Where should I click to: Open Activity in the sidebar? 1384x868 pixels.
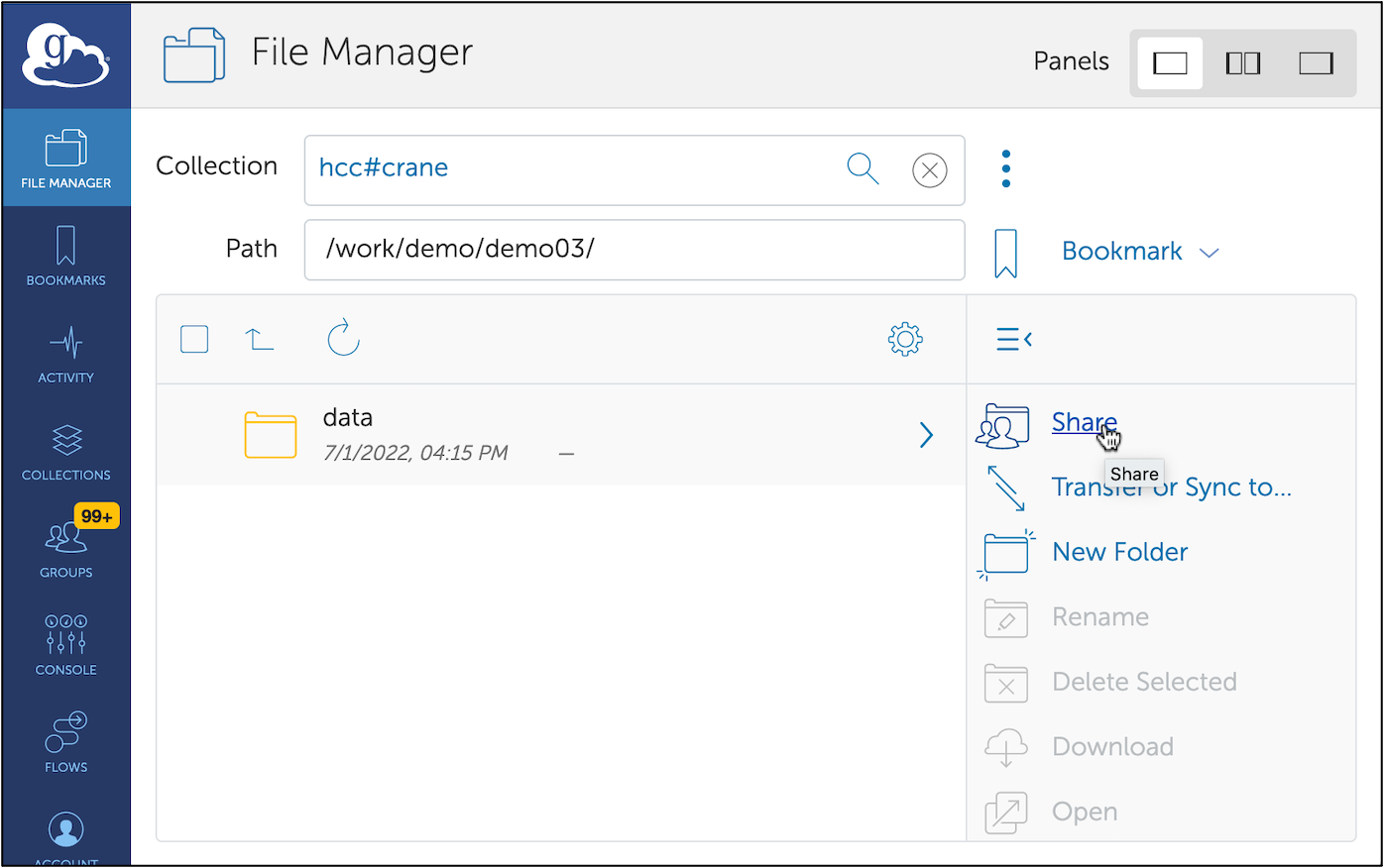(66, 354)
